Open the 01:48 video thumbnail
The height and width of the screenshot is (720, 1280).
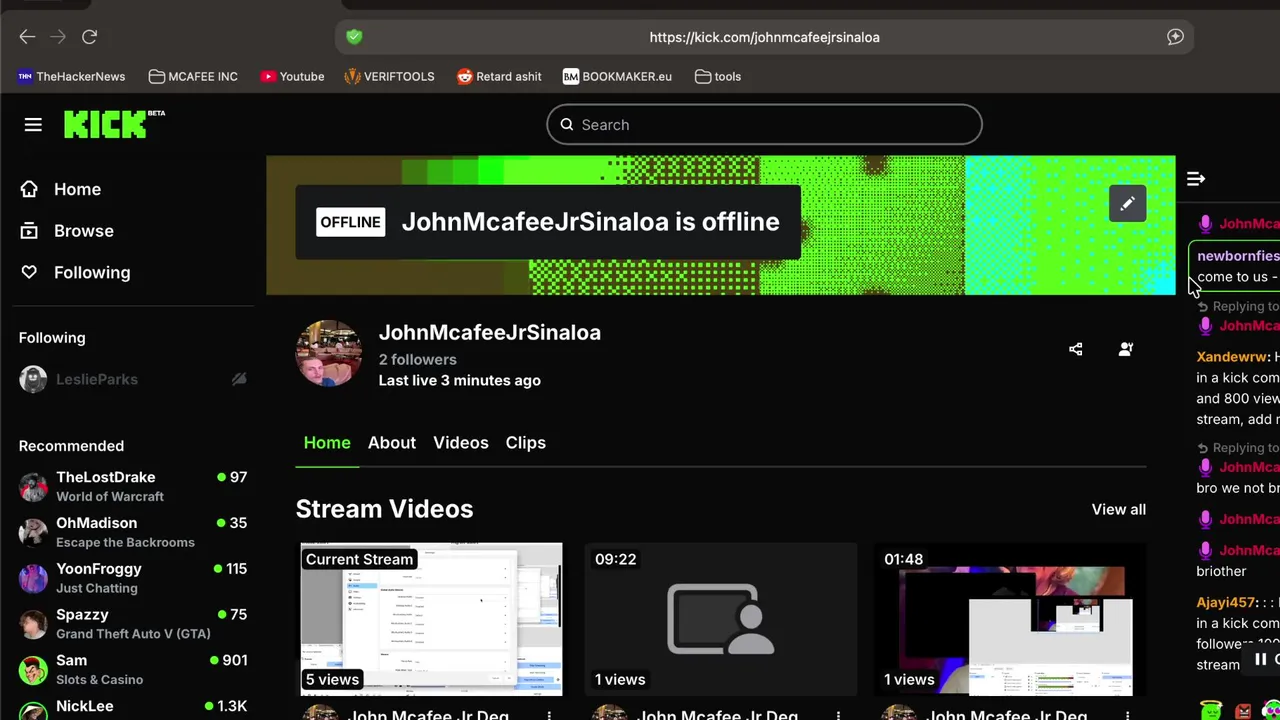click(1009, 620)
